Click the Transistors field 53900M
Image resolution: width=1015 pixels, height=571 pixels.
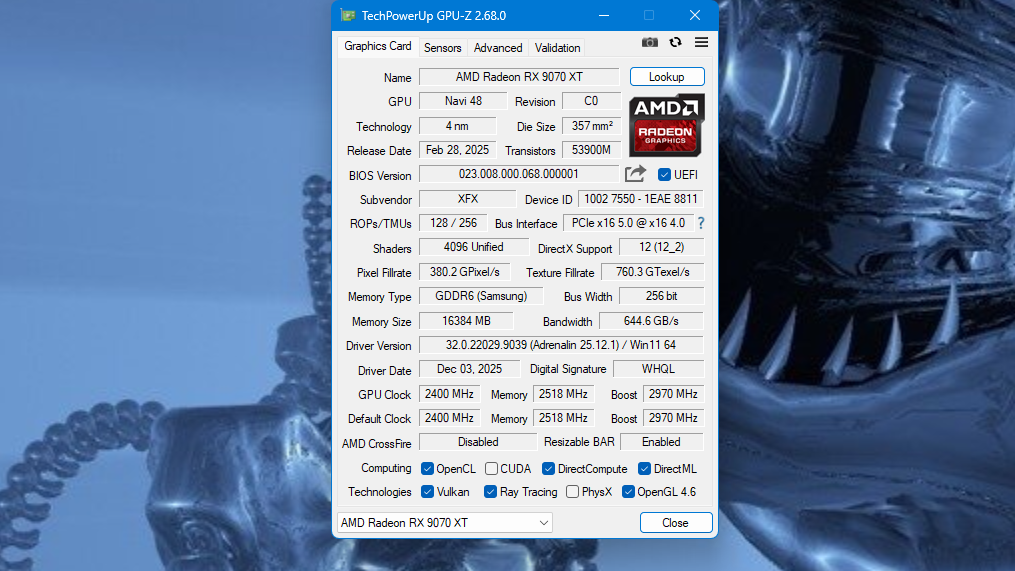click(592, 150)
